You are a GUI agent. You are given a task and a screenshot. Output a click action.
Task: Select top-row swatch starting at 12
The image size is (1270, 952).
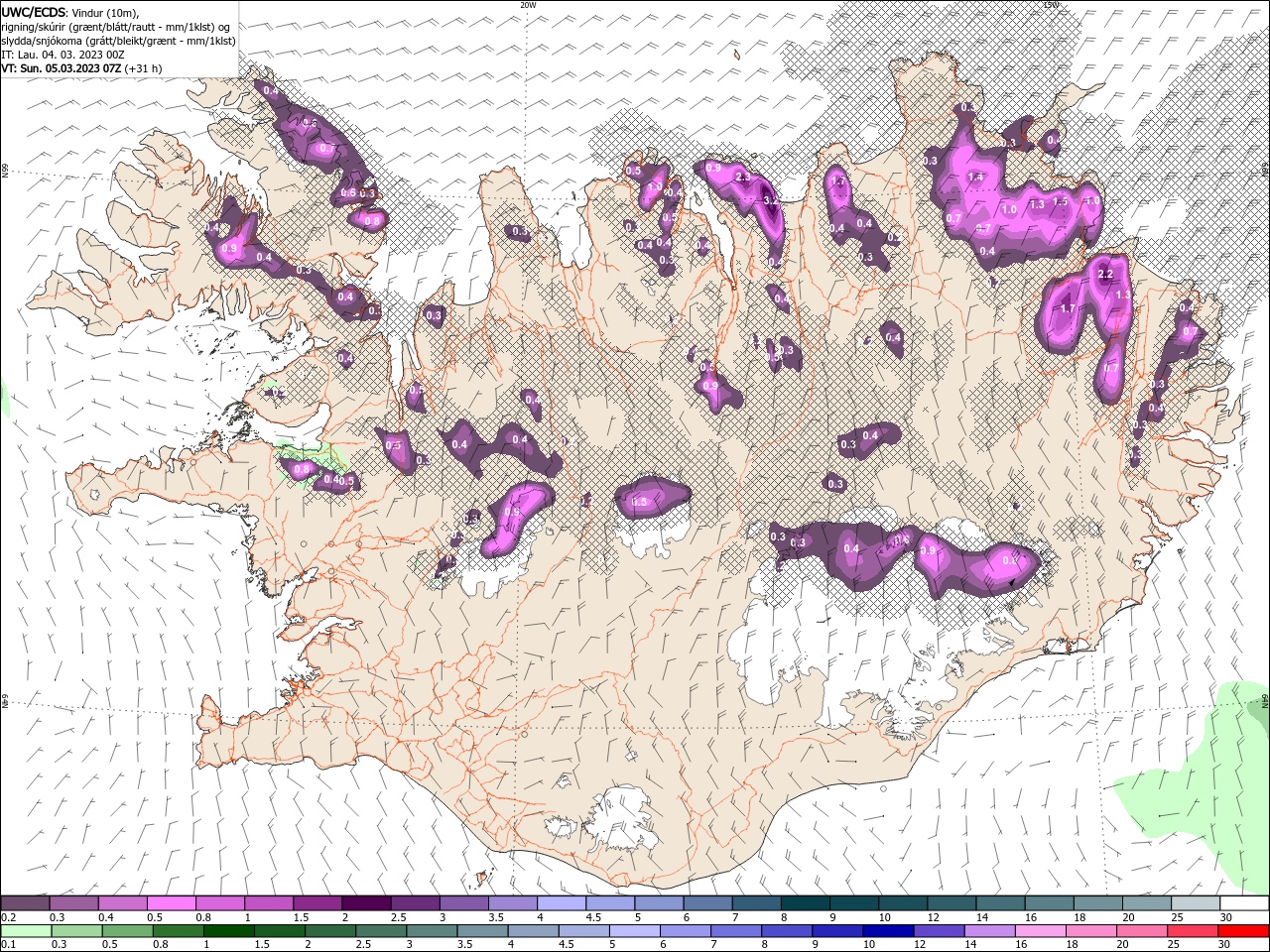tap(951, 903)
